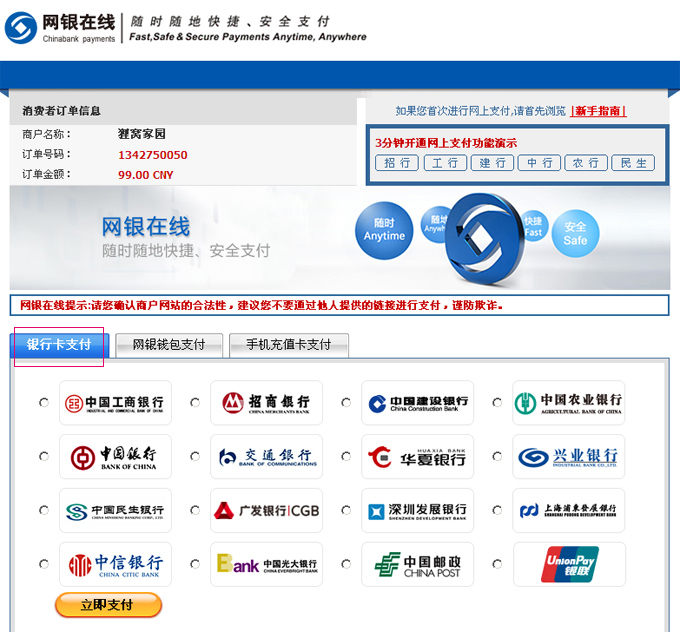Click the 快捷 Fast bubble
Viewport: 680px width, 632px height.
click(534, 226)
